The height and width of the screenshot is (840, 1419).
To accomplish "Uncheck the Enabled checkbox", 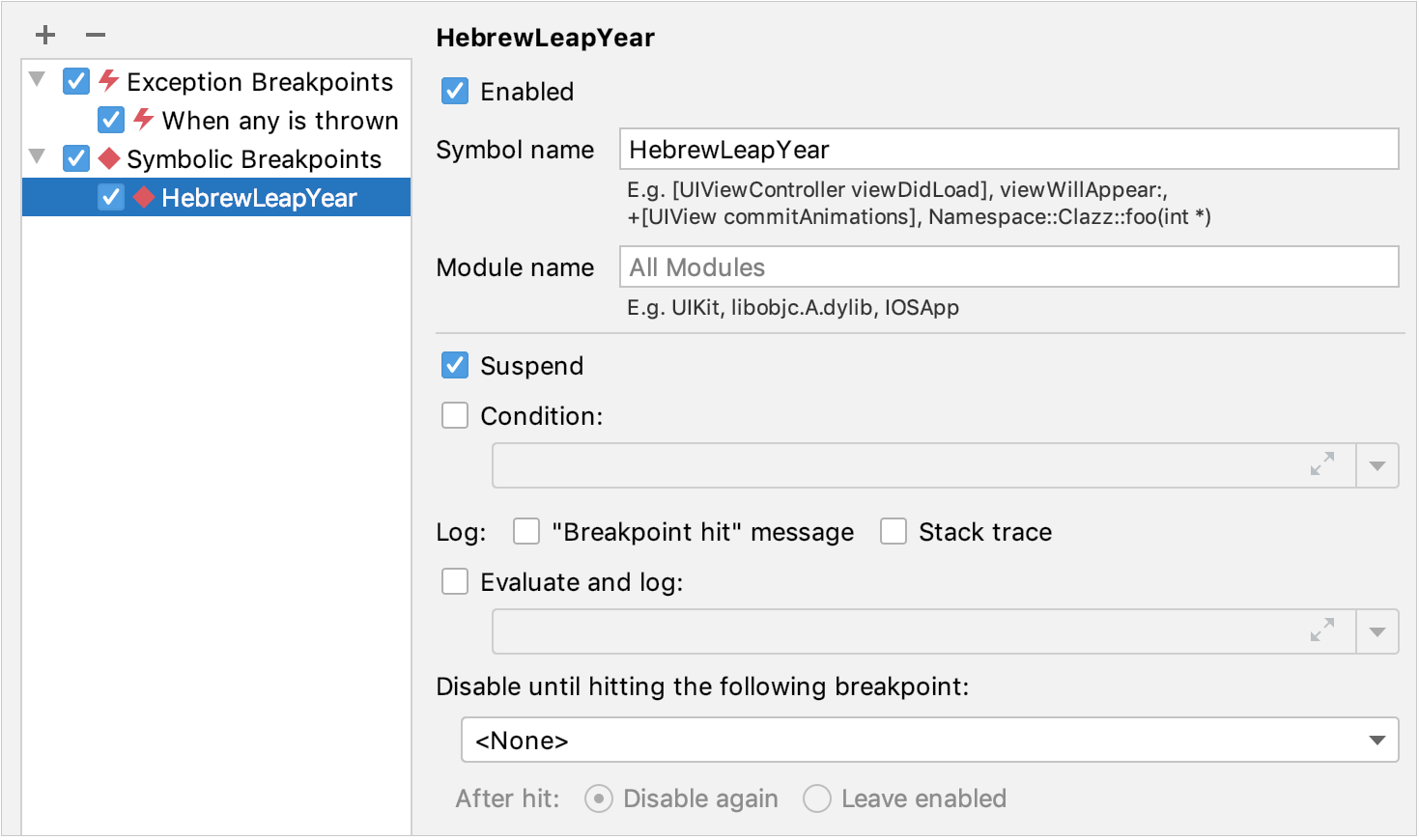I will coord(455,91).
